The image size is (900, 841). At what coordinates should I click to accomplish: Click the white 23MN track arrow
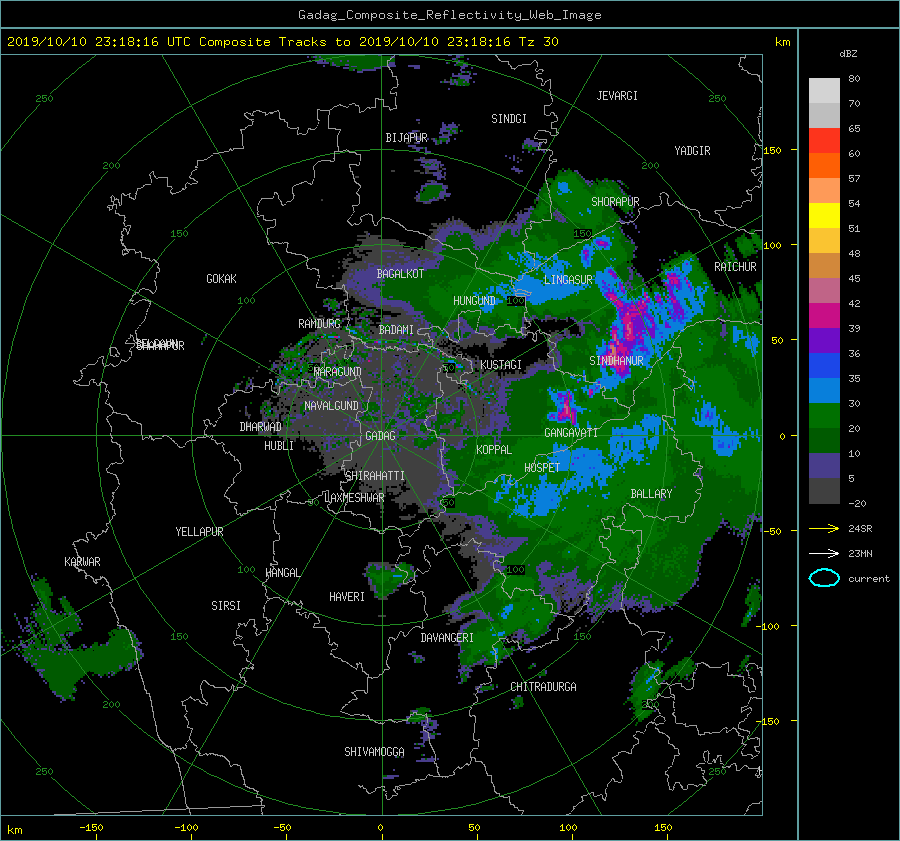point(824,553)
